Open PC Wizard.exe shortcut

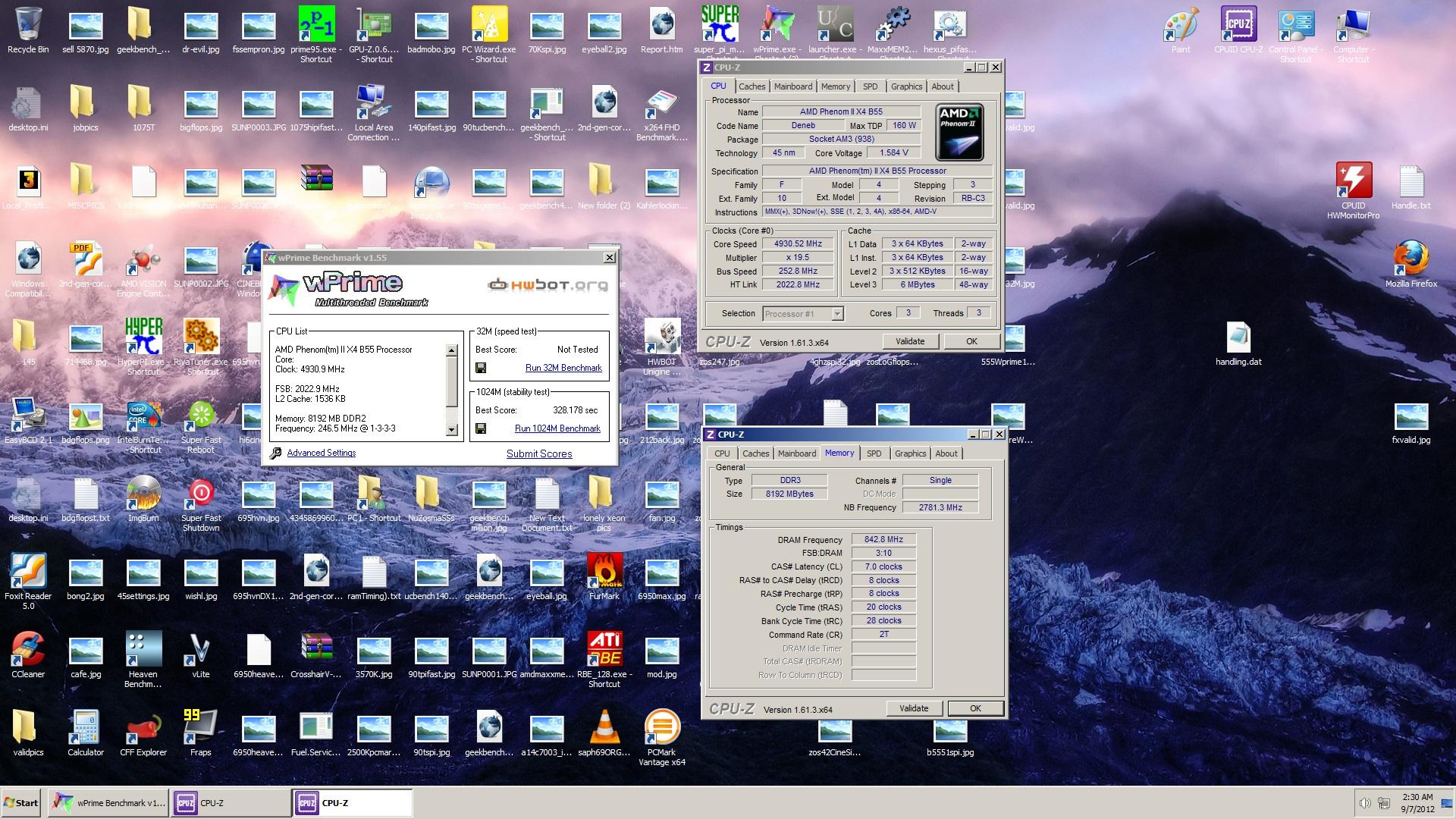[489, 34]
